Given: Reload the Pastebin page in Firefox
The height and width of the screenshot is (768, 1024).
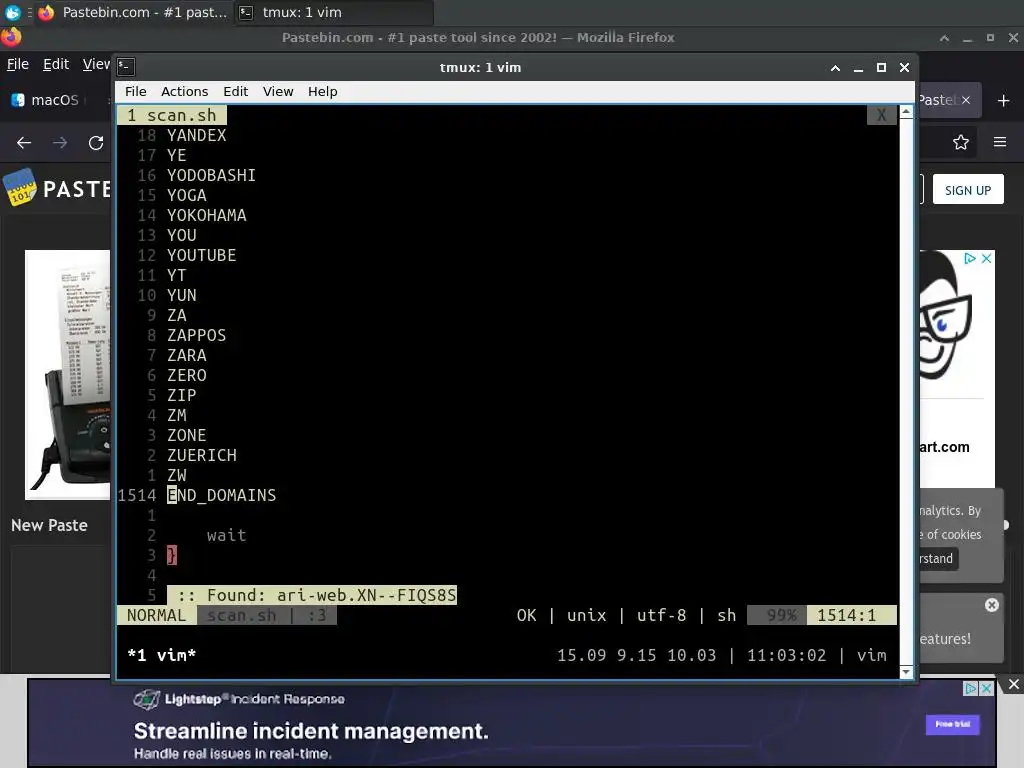Looking at the screenshot, I should click(x=96, y=142).
